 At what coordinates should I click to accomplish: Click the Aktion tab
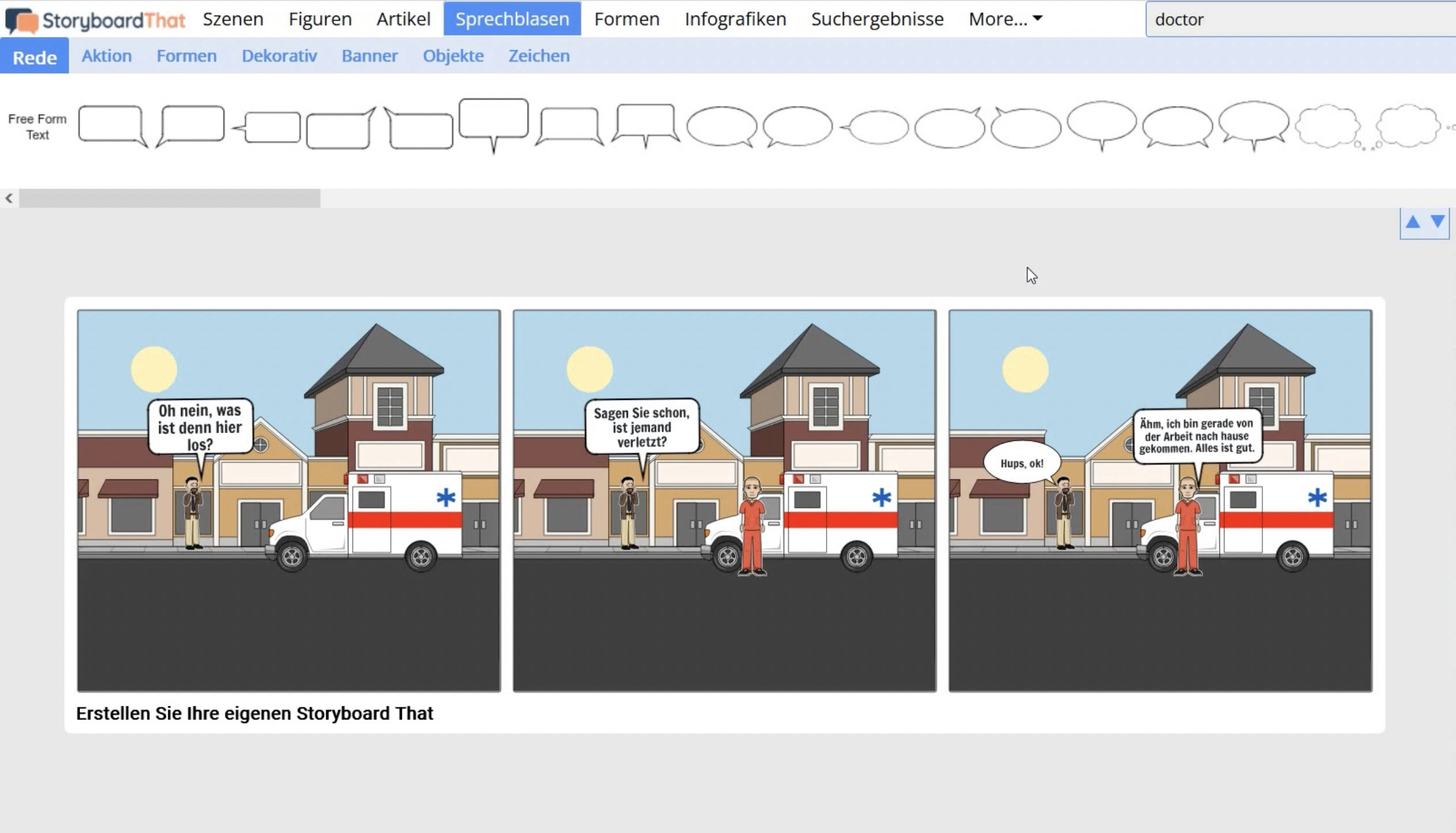point(106,55)
